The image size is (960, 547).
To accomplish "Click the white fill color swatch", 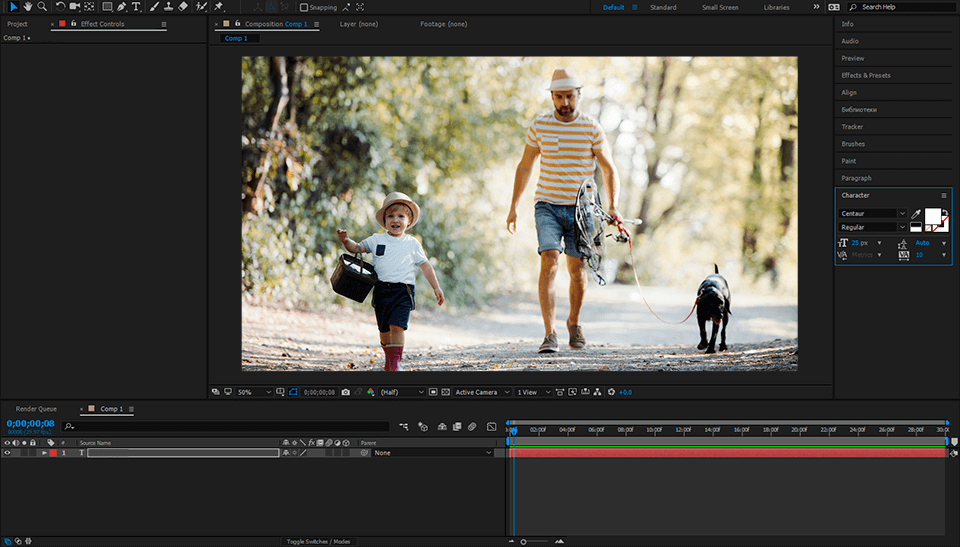I will tap(932, 216).
